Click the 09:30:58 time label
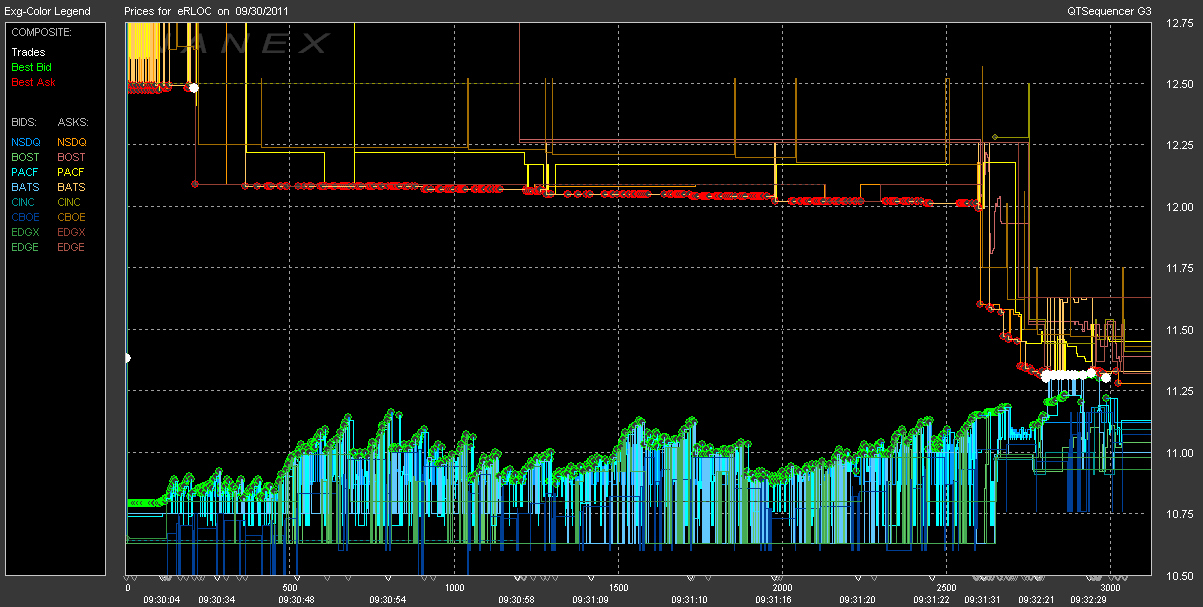 tap(518, 599)
